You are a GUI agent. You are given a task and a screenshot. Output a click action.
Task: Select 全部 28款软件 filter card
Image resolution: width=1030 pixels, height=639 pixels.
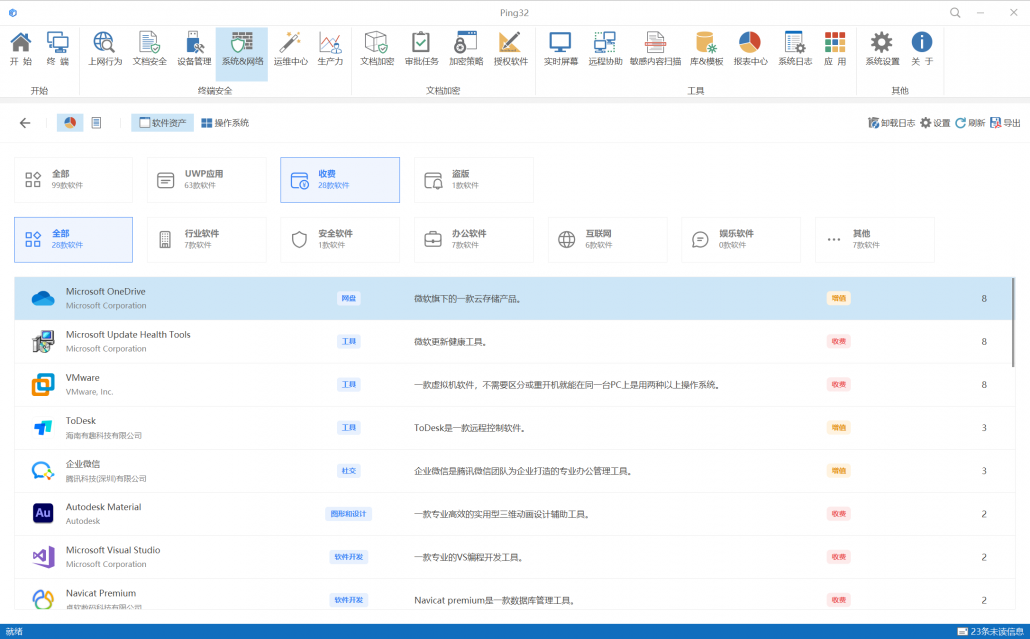tap(74, 240)
